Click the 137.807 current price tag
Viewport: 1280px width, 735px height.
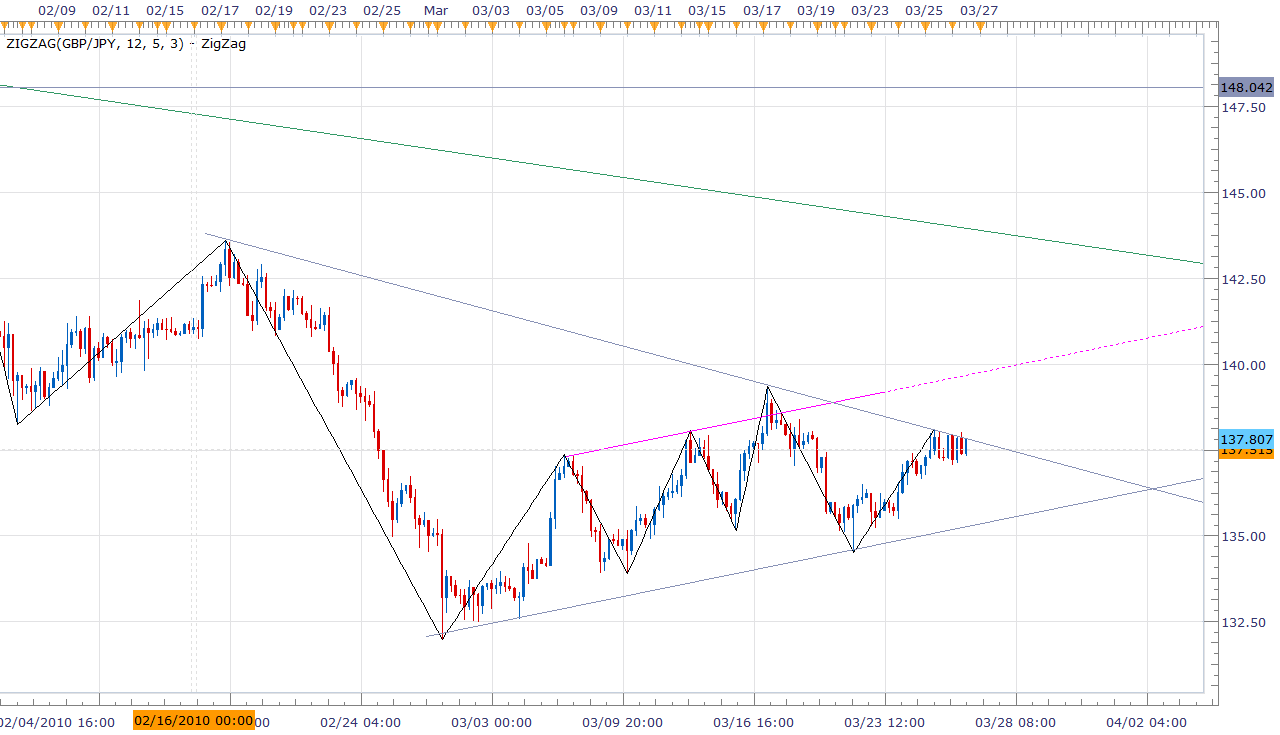tap(1246, 439)
